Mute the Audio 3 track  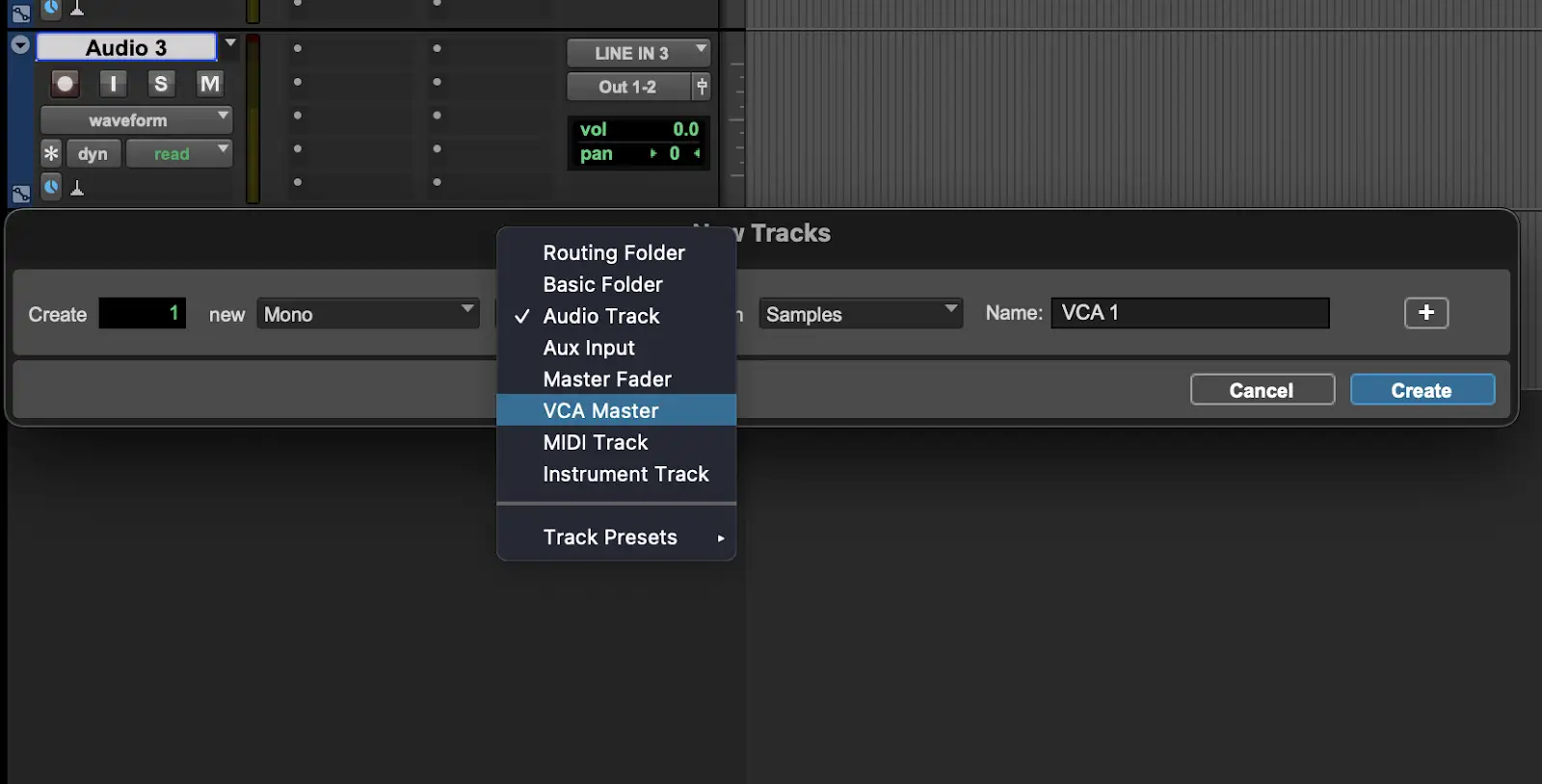[x=209, y=85]
